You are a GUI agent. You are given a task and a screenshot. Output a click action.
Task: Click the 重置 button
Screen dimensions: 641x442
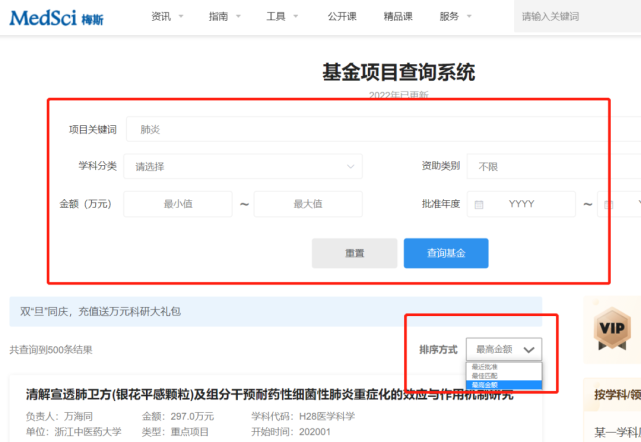354,253
